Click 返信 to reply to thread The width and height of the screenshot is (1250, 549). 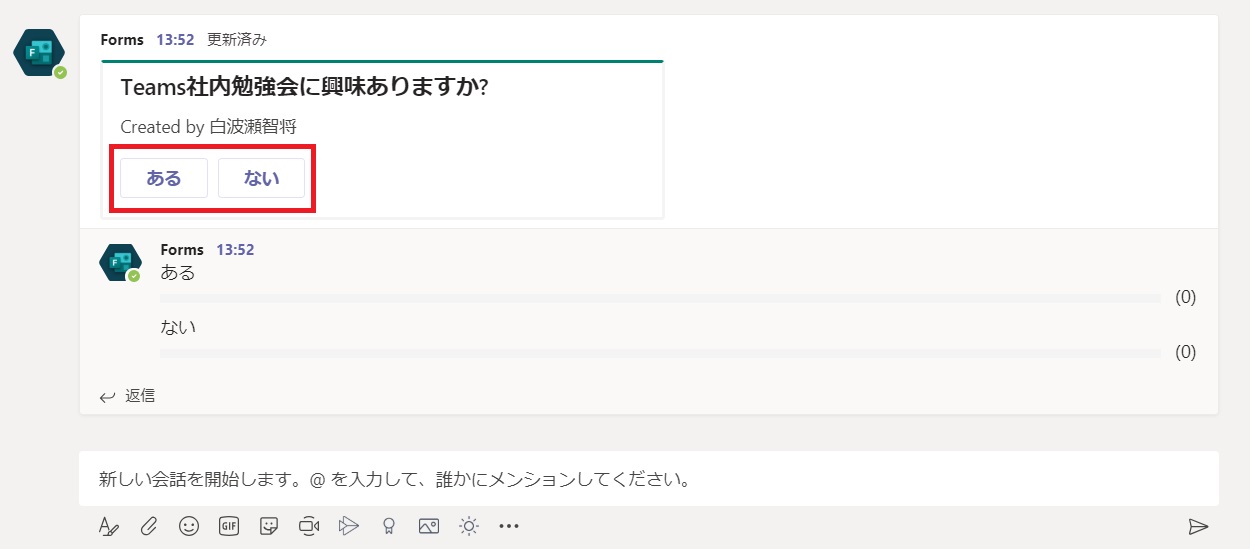tap(128, 396)
